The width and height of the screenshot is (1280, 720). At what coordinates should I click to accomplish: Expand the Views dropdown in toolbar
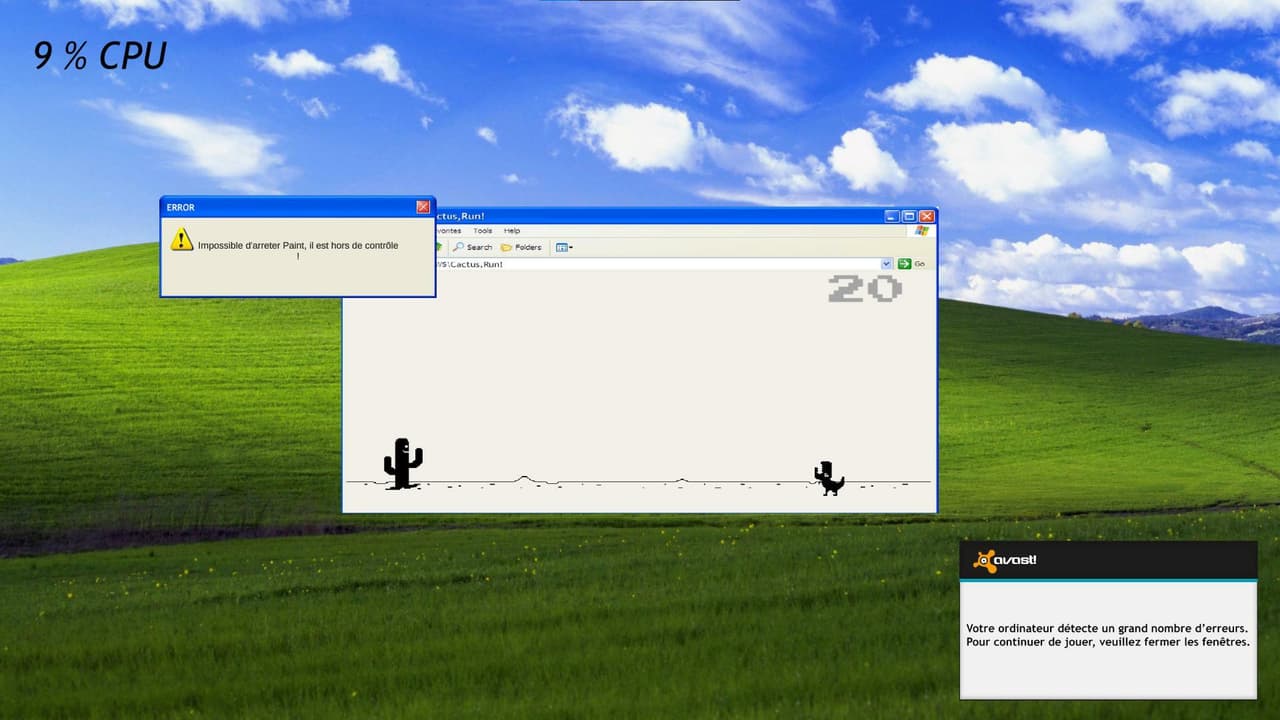(x=564, y=247)
